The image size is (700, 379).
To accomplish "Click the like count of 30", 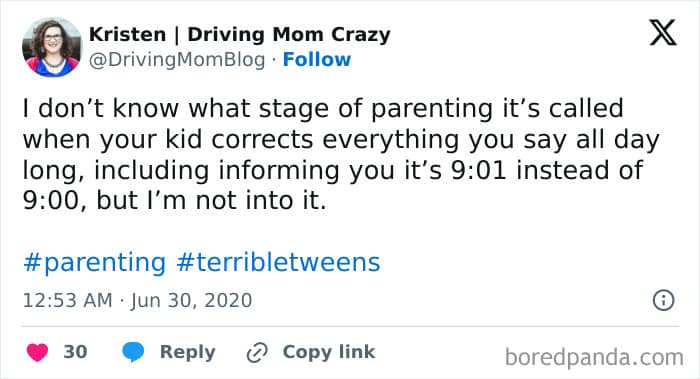I will coord(75,352).
